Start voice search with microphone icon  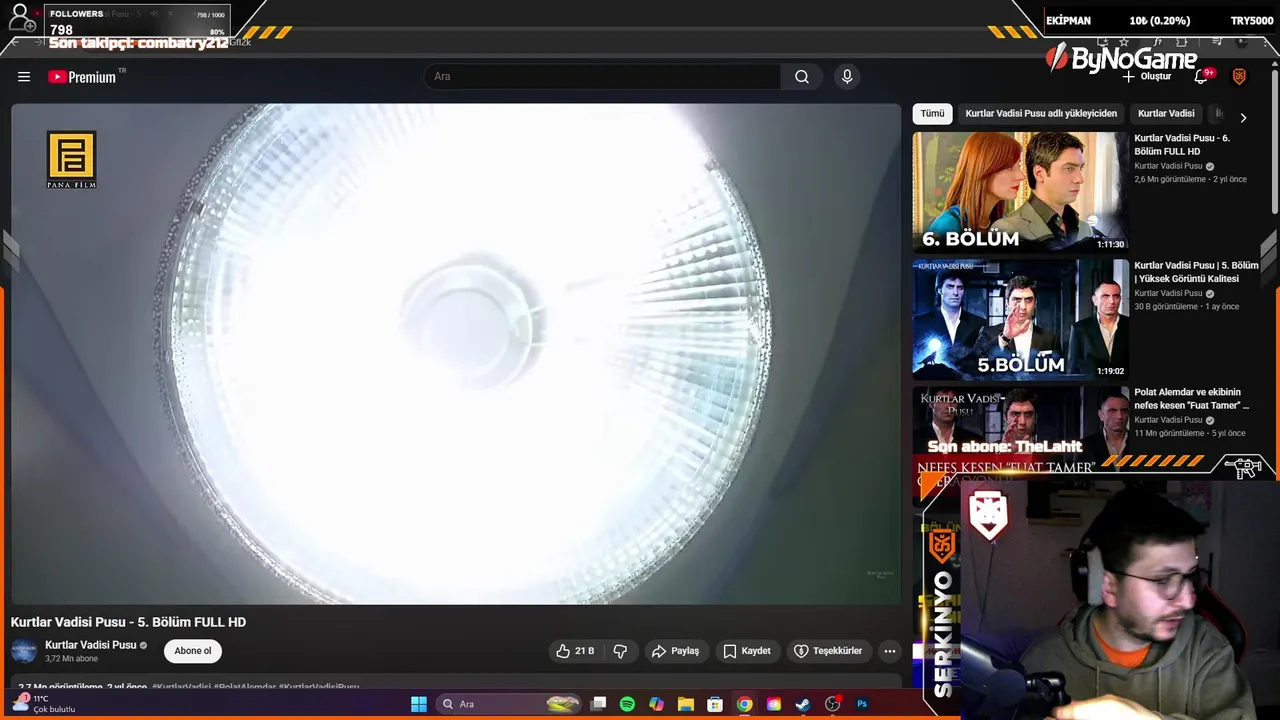pyautogui.click(x=847, y=77)
